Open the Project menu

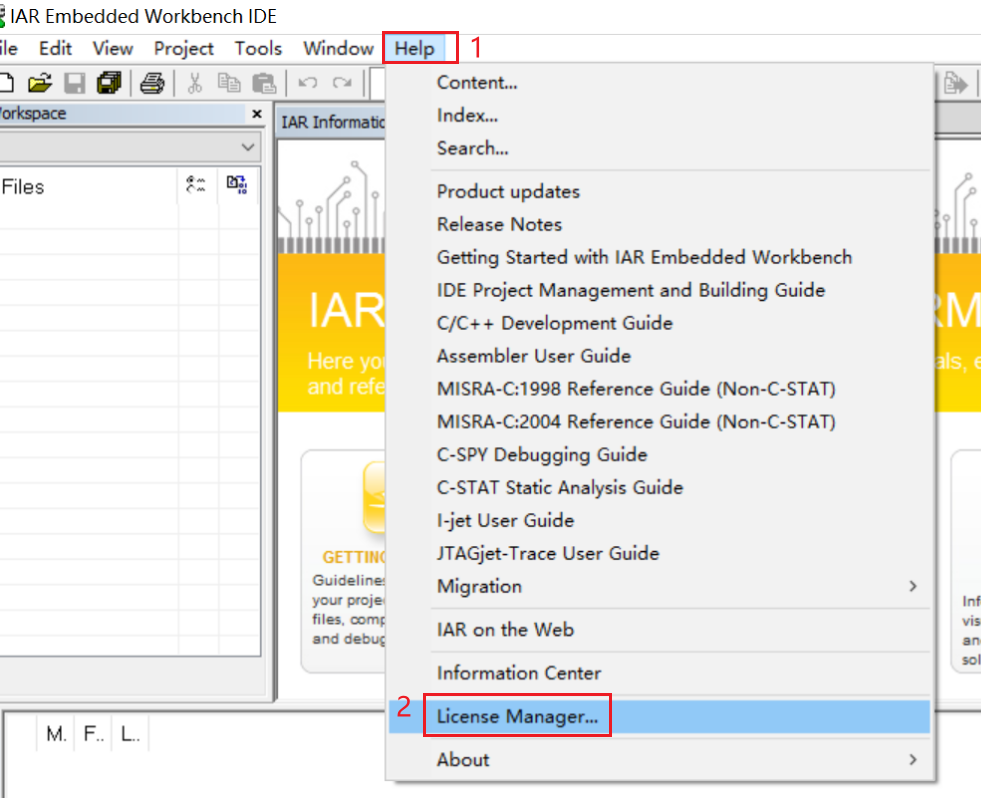click(x=183, y=48)
